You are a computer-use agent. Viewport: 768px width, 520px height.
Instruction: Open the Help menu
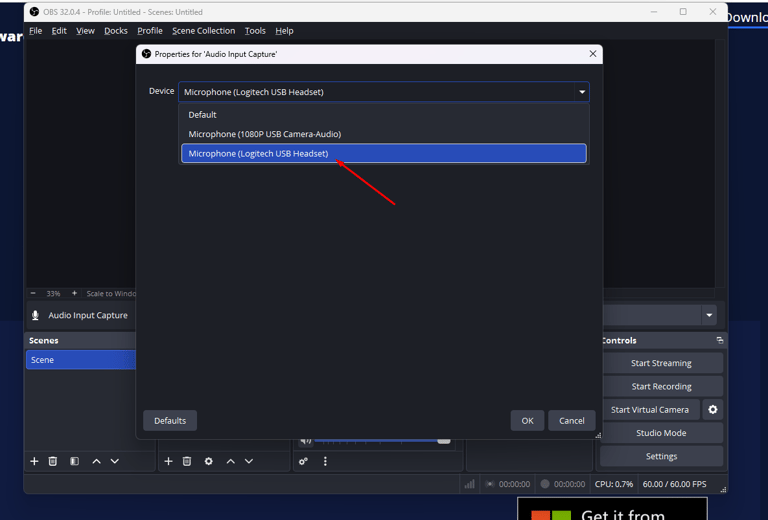[284, 31]
